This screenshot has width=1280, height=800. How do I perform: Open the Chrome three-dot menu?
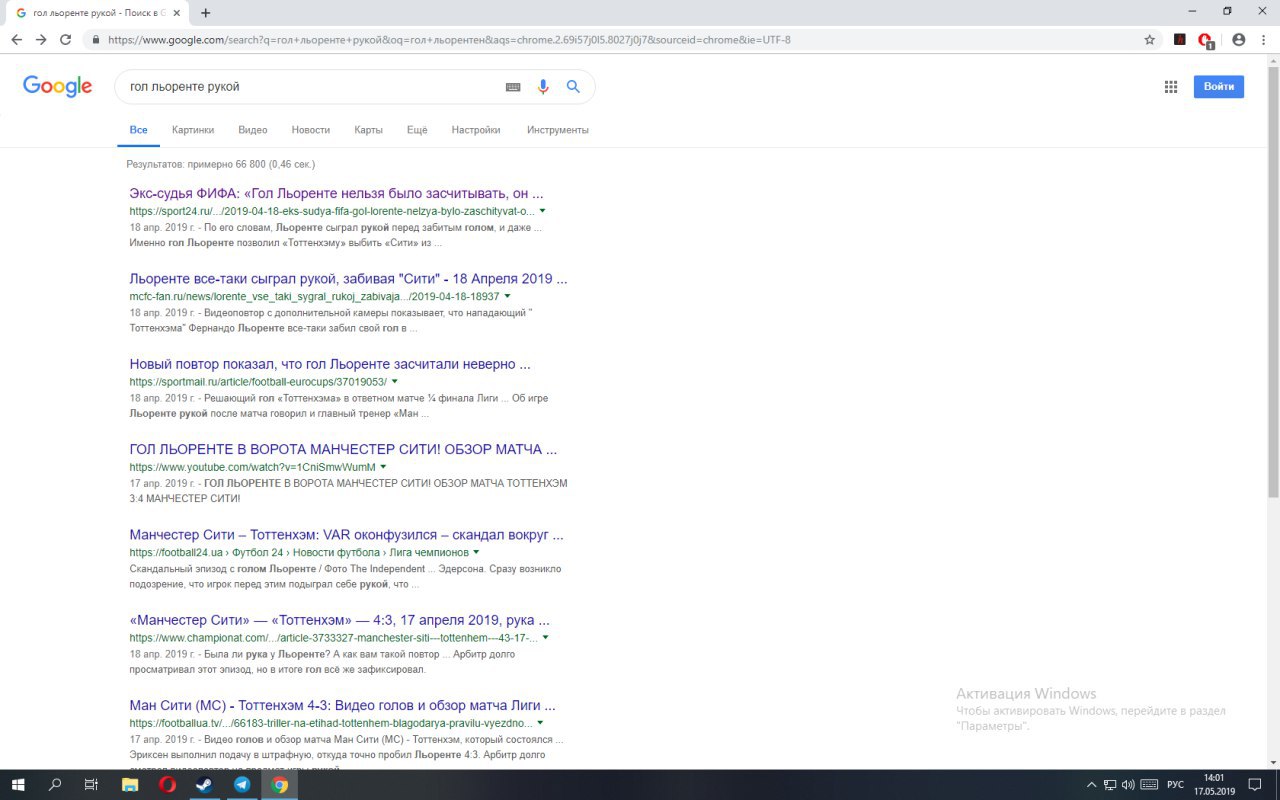pyautogui.click(x=1263, y=40)
